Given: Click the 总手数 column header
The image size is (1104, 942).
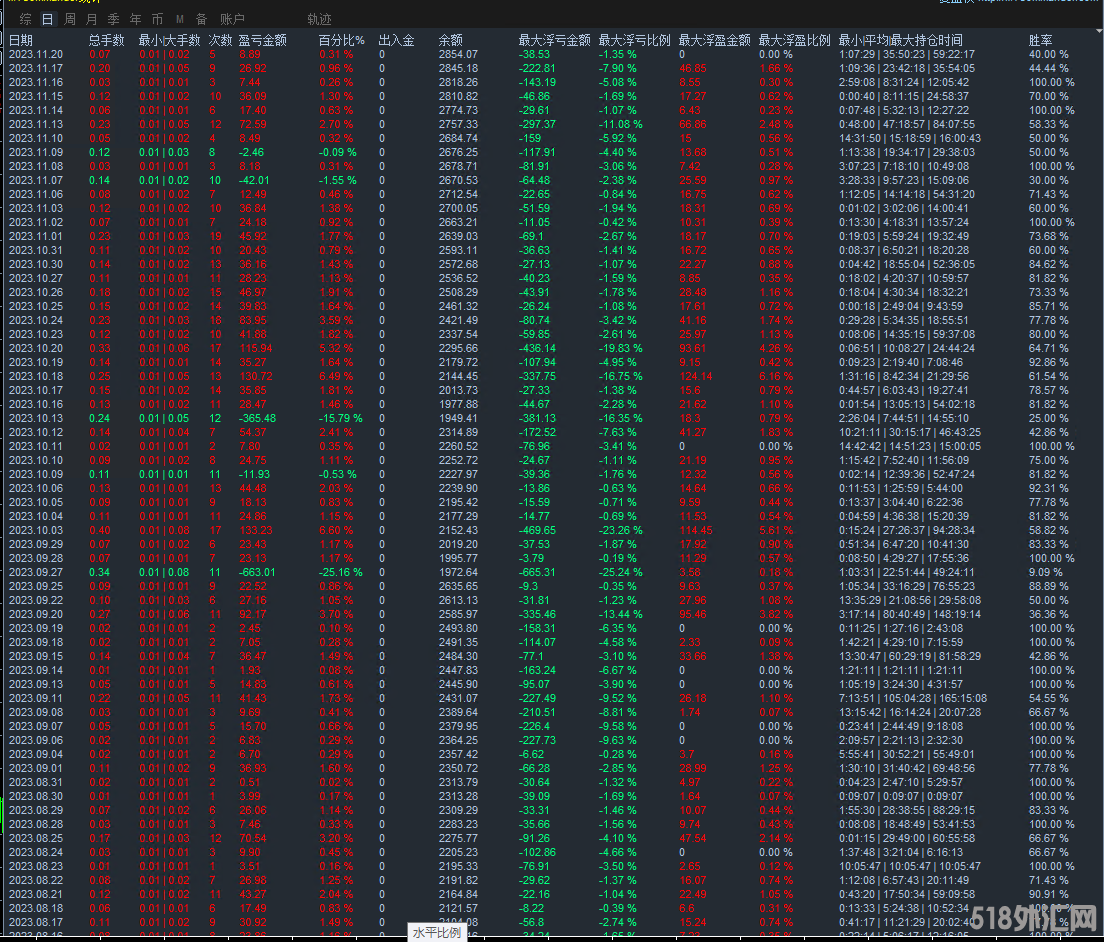Looking at the screenshot, I should [106, 40].
